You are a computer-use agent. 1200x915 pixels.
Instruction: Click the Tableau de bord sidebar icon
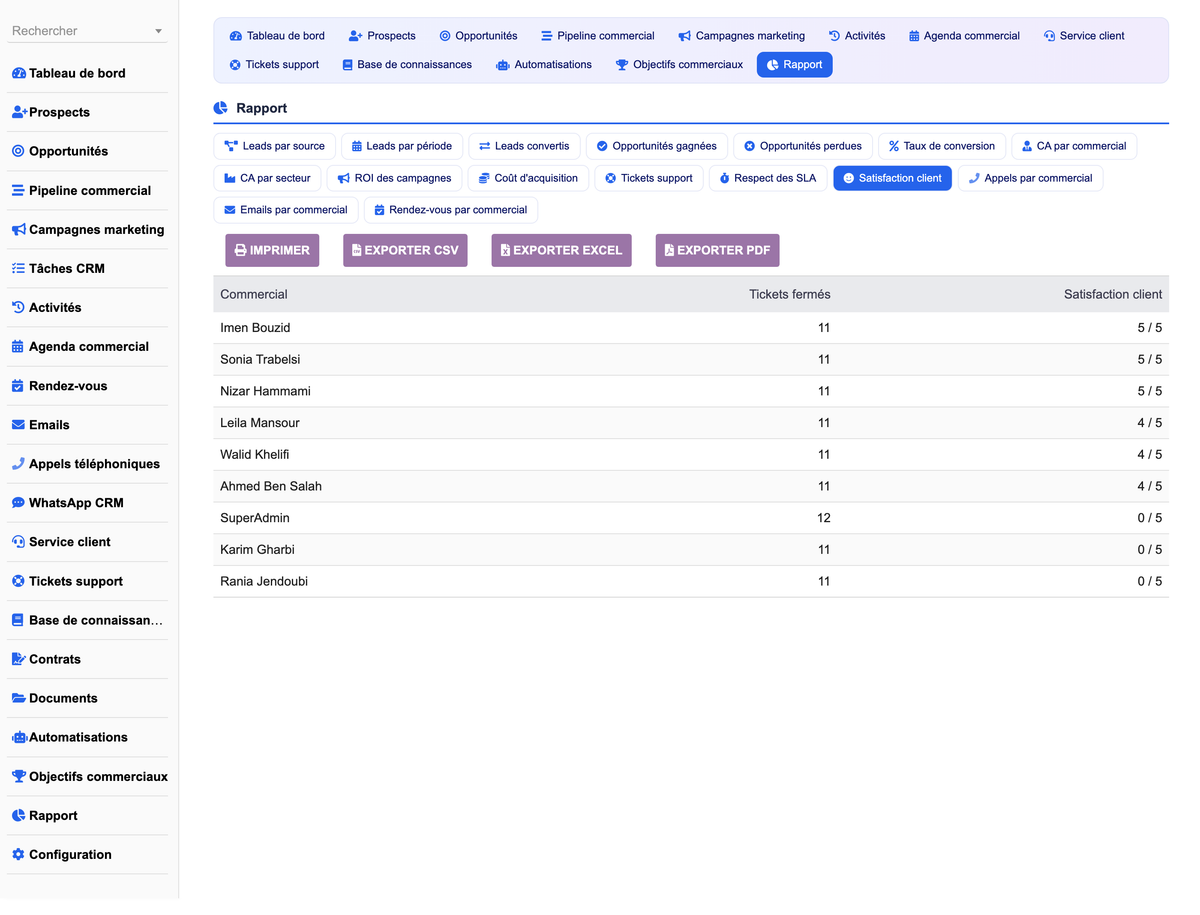coord(18,74)
